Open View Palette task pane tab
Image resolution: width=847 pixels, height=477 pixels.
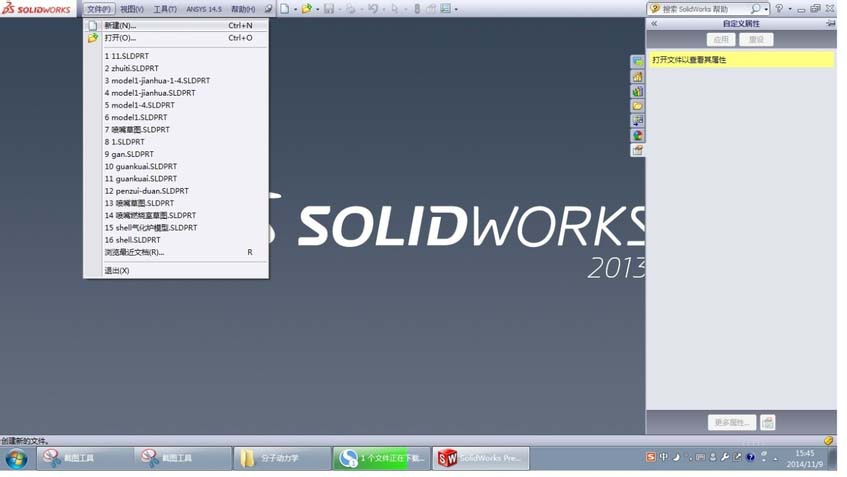point(637,120)
